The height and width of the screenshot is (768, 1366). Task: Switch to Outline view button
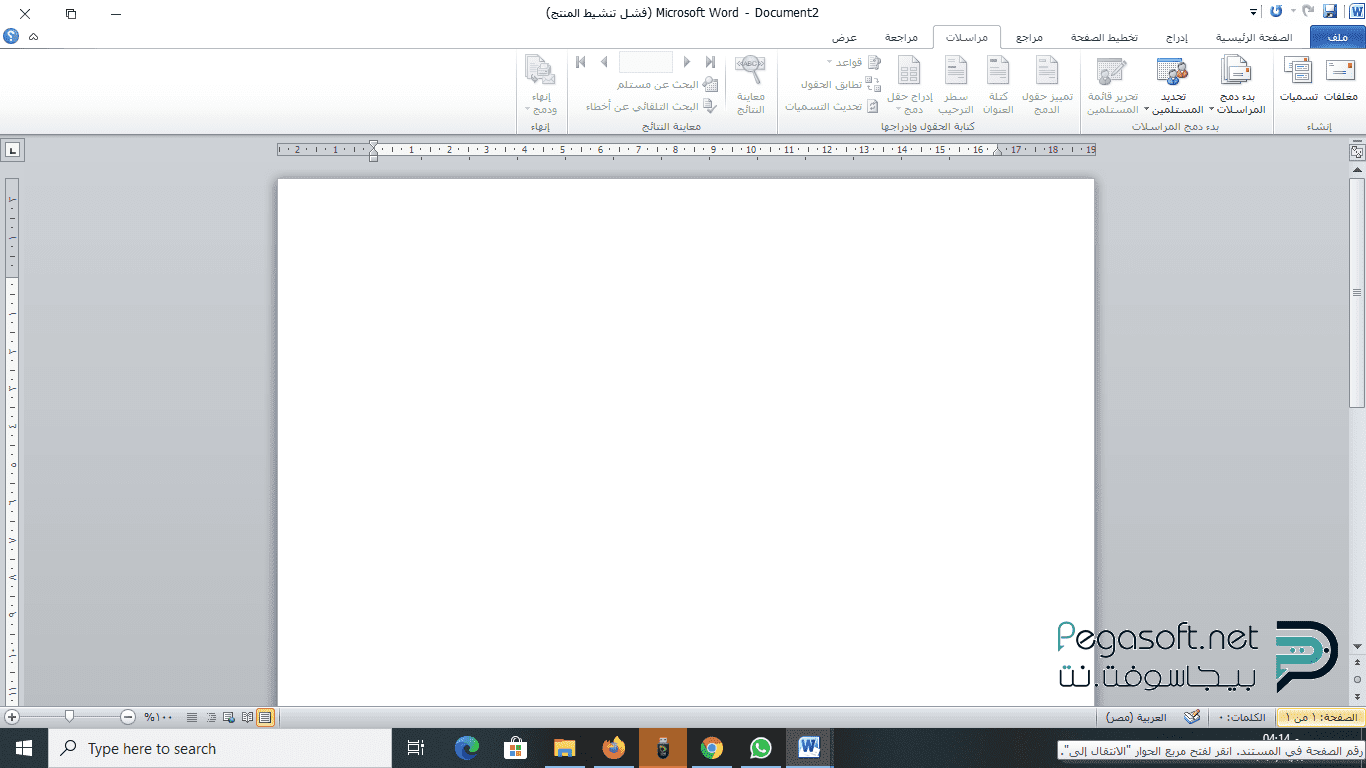211,717
